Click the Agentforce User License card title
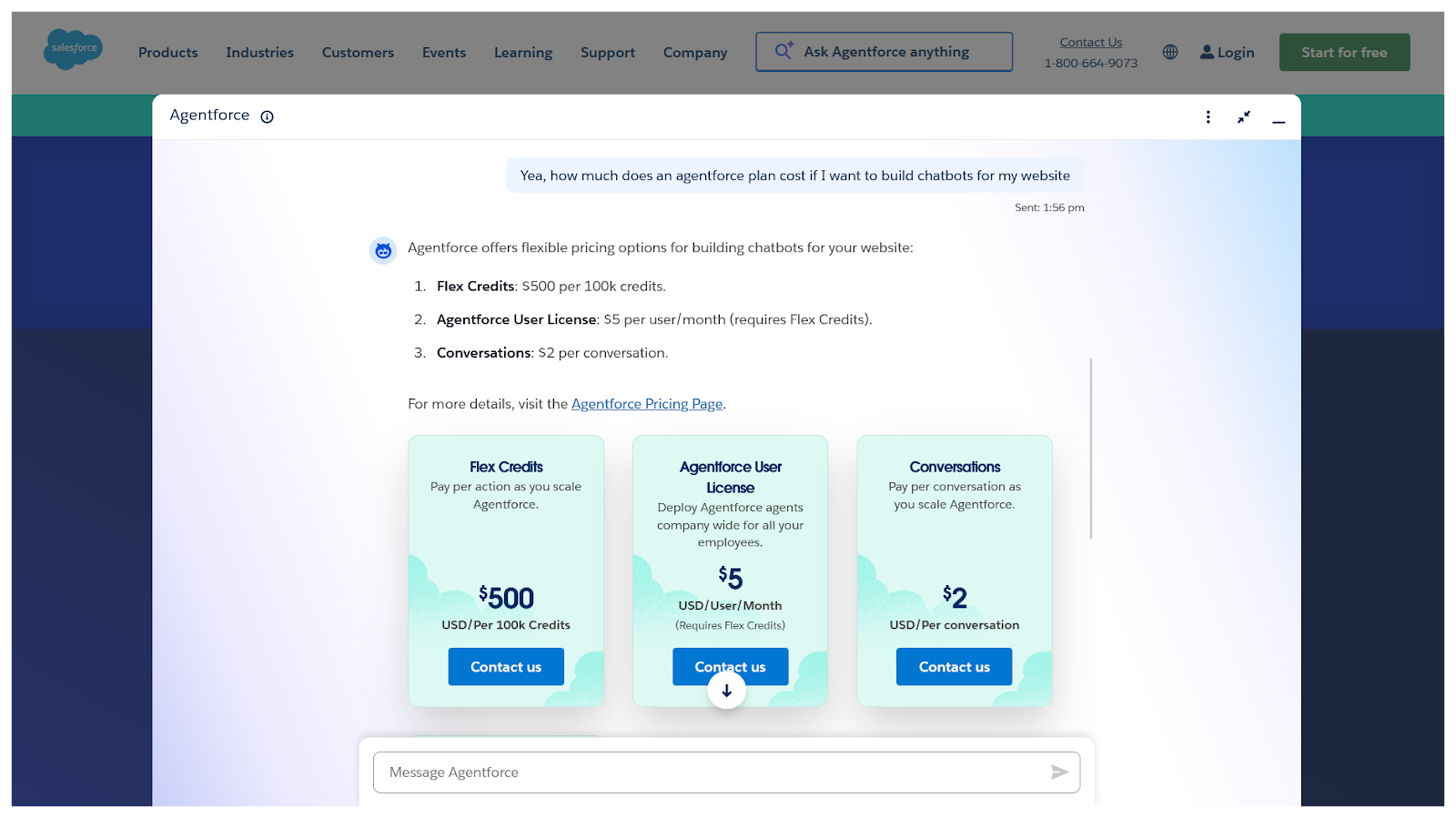This screenshot has width=1456, height=818. (730, 477)
